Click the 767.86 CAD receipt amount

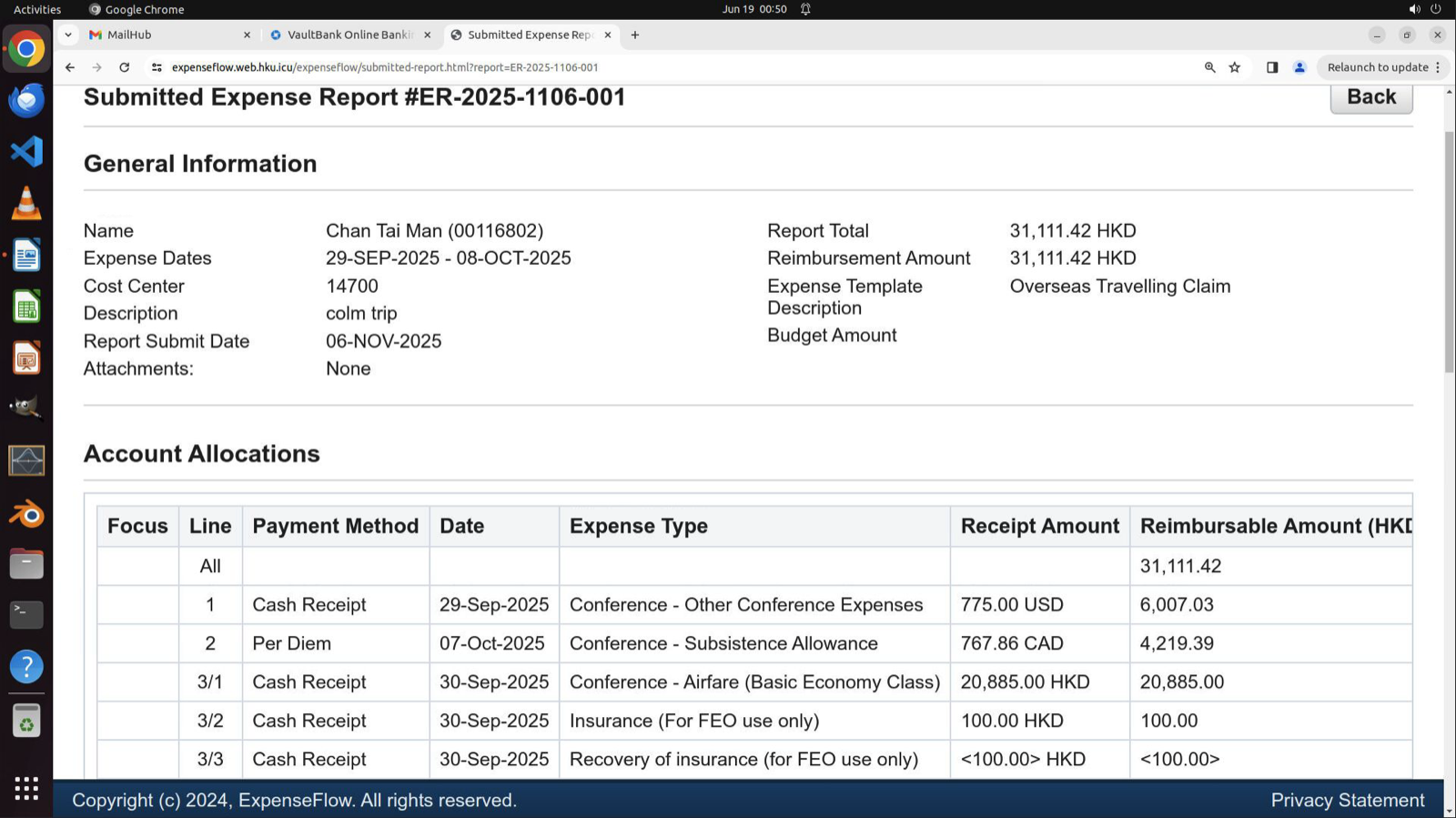pos(1012,643)
